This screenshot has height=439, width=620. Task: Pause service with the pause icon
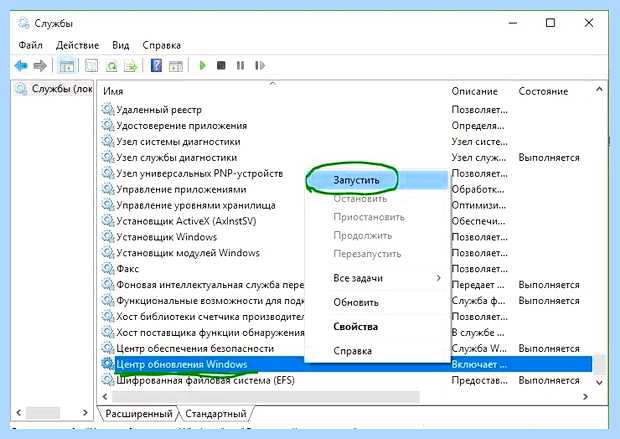[240, 65]
